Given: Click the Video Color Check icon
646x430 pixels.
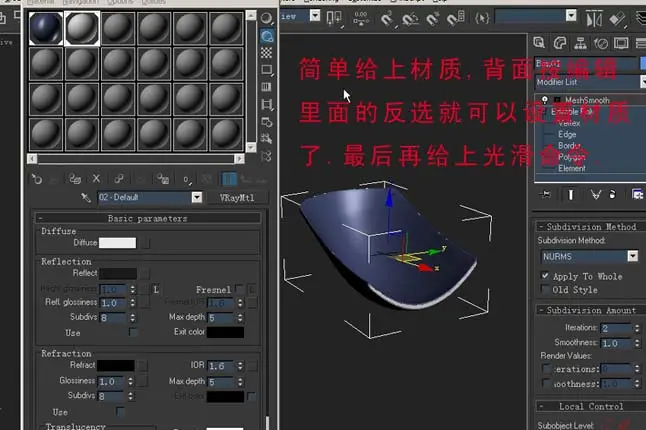Looking at the screenshot, I should (267, 87).
